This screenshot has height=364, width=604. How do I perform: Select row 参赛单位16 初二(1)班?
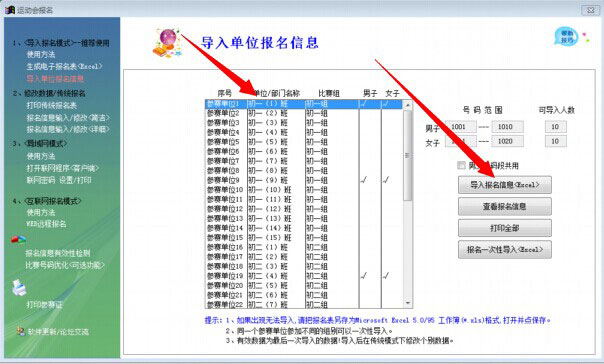tap(304, 247)
